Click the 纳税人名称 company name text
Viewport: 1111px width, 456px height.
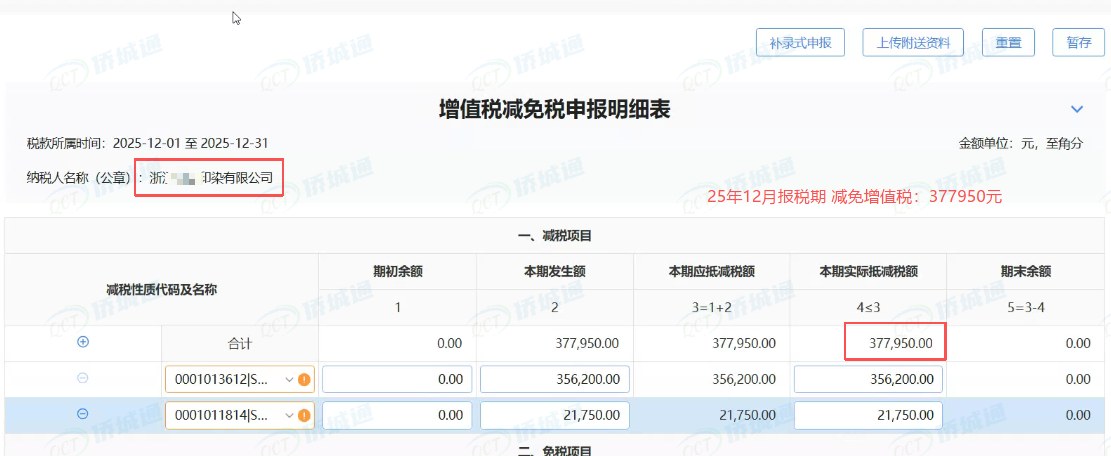pos(211,178)
